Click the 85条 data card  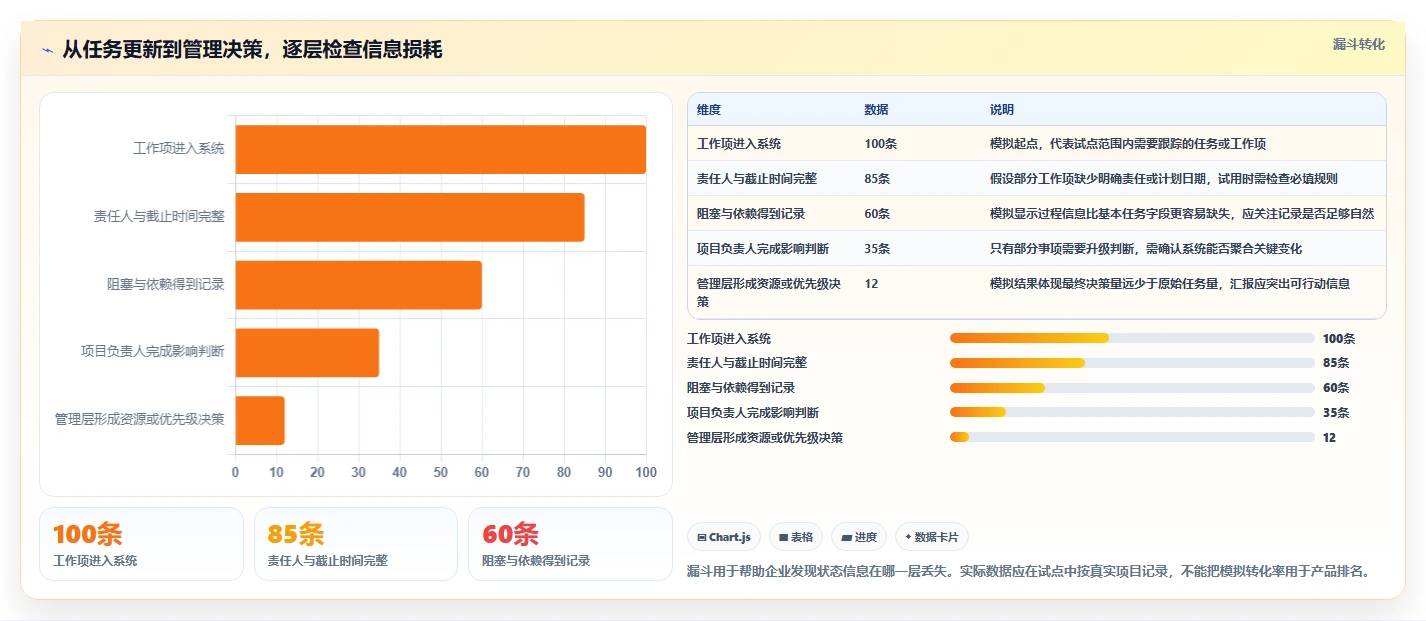[x=356, y=544]
